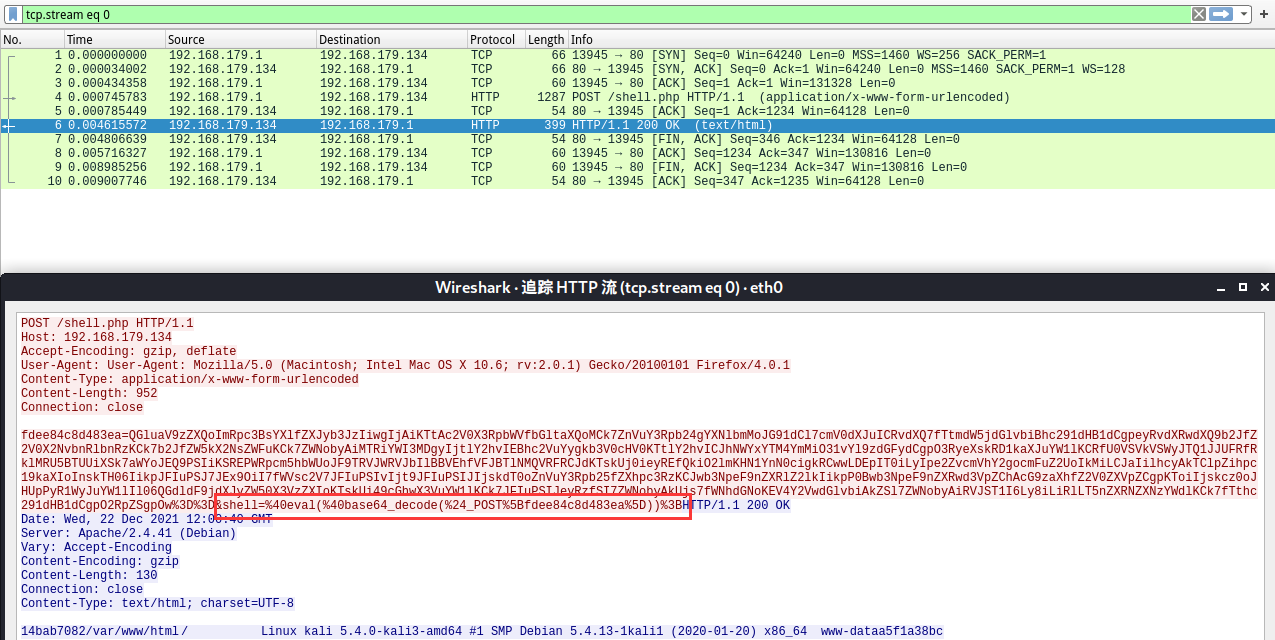Select packet 5 ACK with Ack=1234 Len=0
The width and height of the screenshot is (1275, 640).
point(637,111)
